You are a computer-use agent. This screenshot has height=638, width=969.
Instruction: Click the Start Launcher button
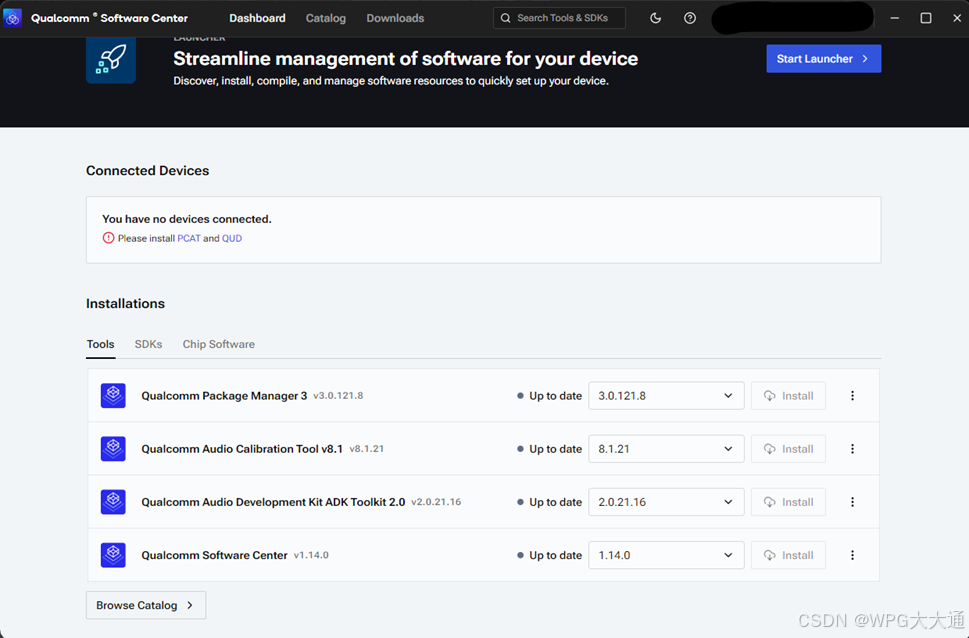(824, 59)
